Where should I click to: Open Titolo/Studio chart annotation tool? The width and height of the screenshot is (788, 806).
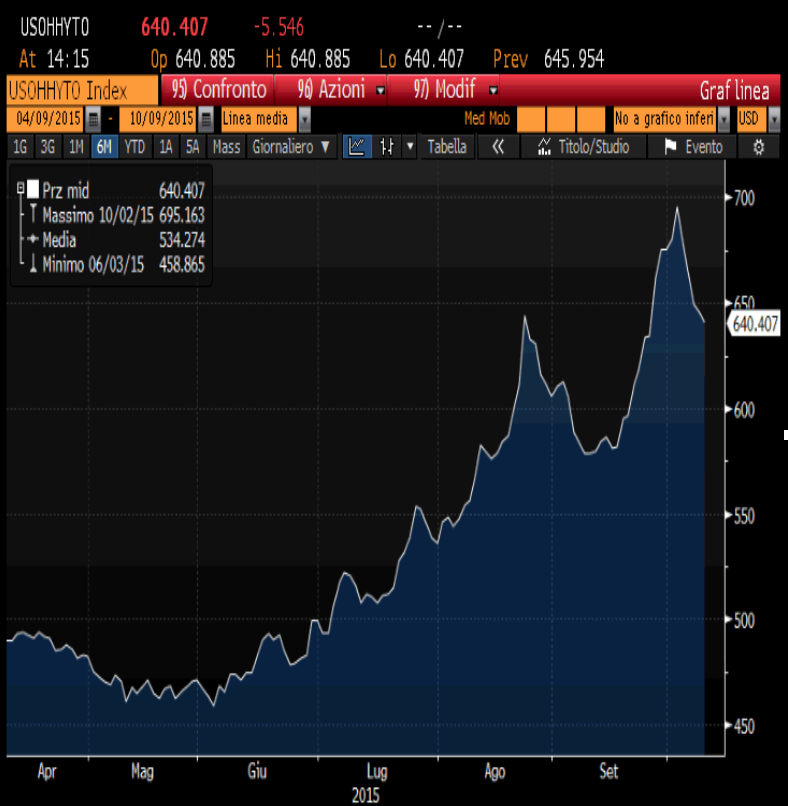(x=583, y=147)
